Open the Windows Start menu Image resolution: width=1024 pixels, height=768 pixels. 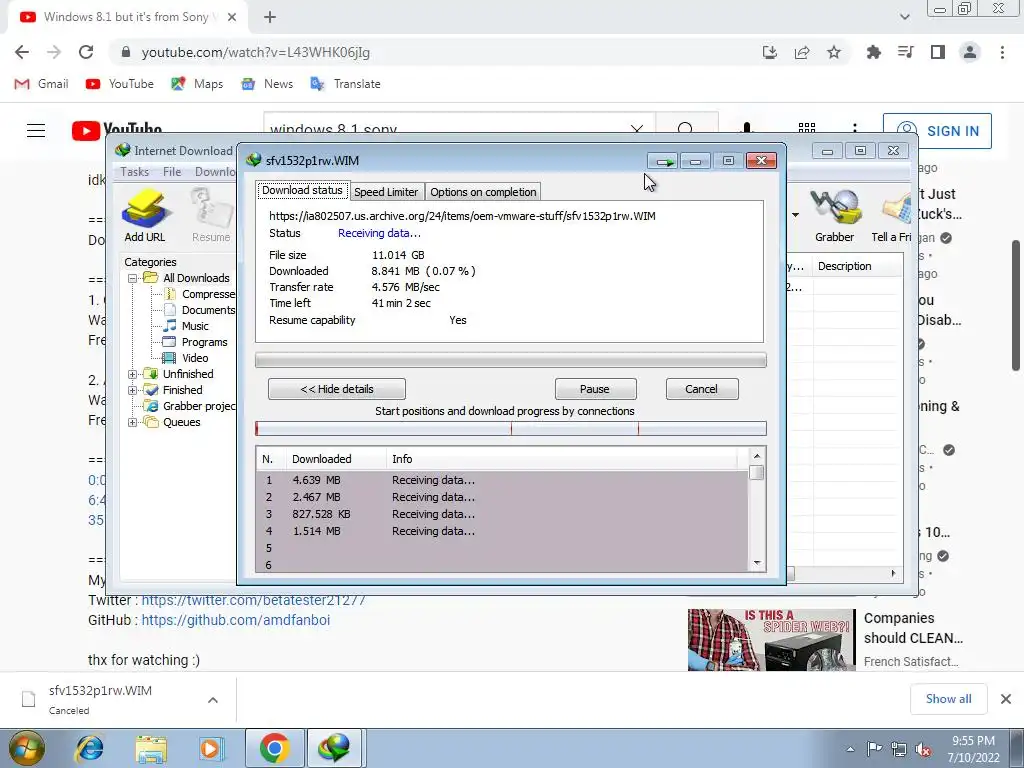click(x=26, y=748)
